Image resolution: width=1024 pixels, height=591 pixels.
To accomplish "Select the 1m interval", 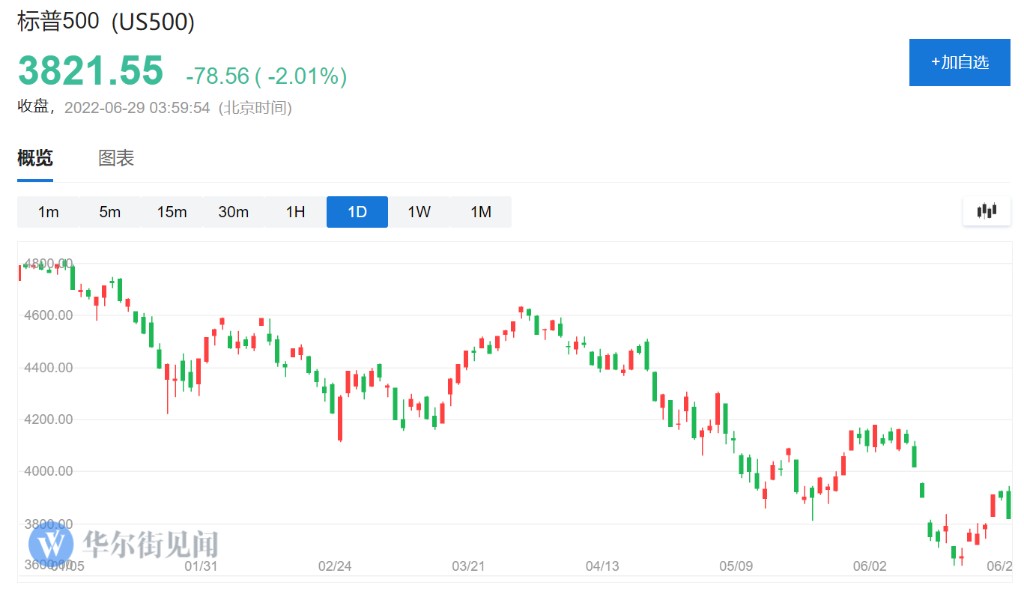I will (48, 212).
